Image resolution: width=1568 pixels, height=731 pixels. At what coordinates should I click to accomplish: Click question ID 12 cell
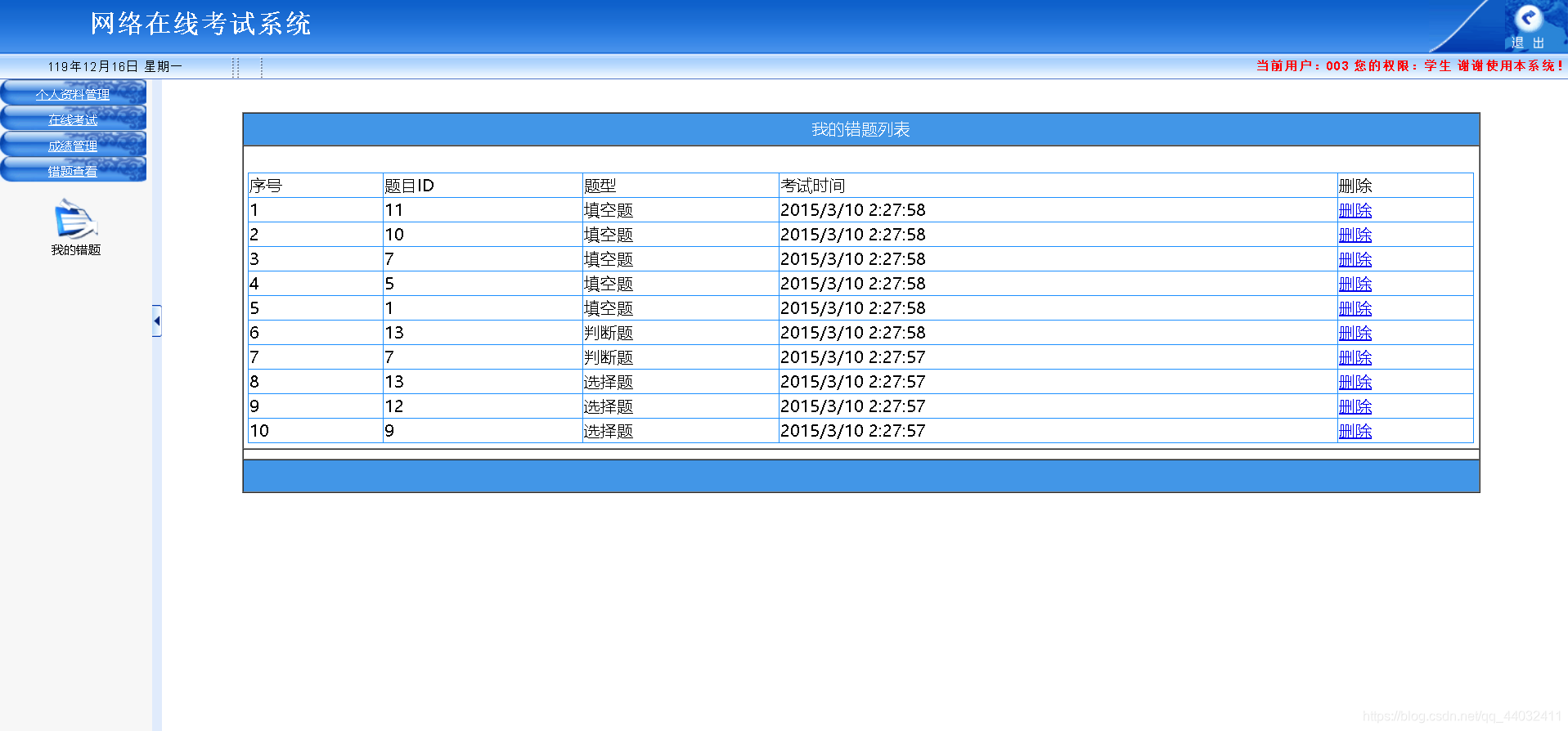pos(394,406)
